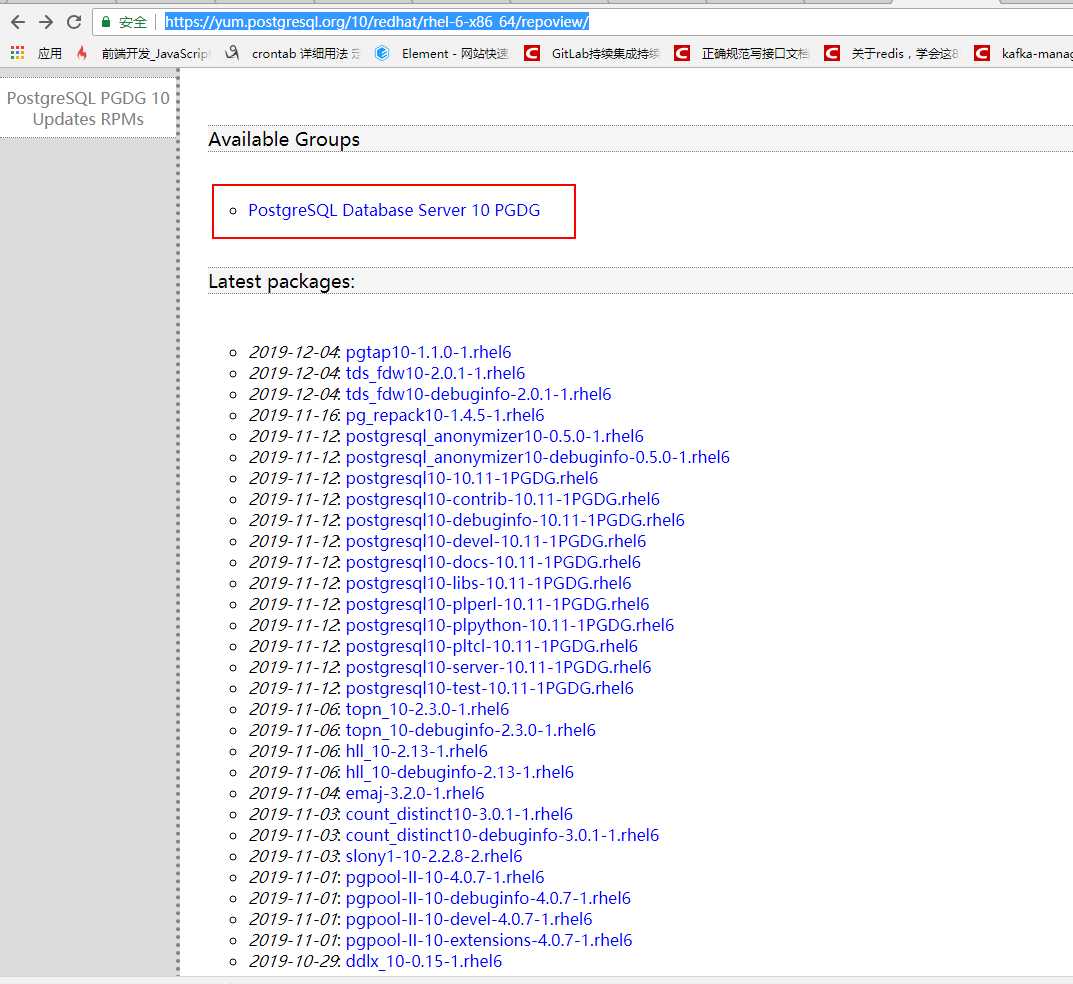Open the Element - 网站快速 bookmark
This screenshot has width=1073, height=984.
[455, 53]
